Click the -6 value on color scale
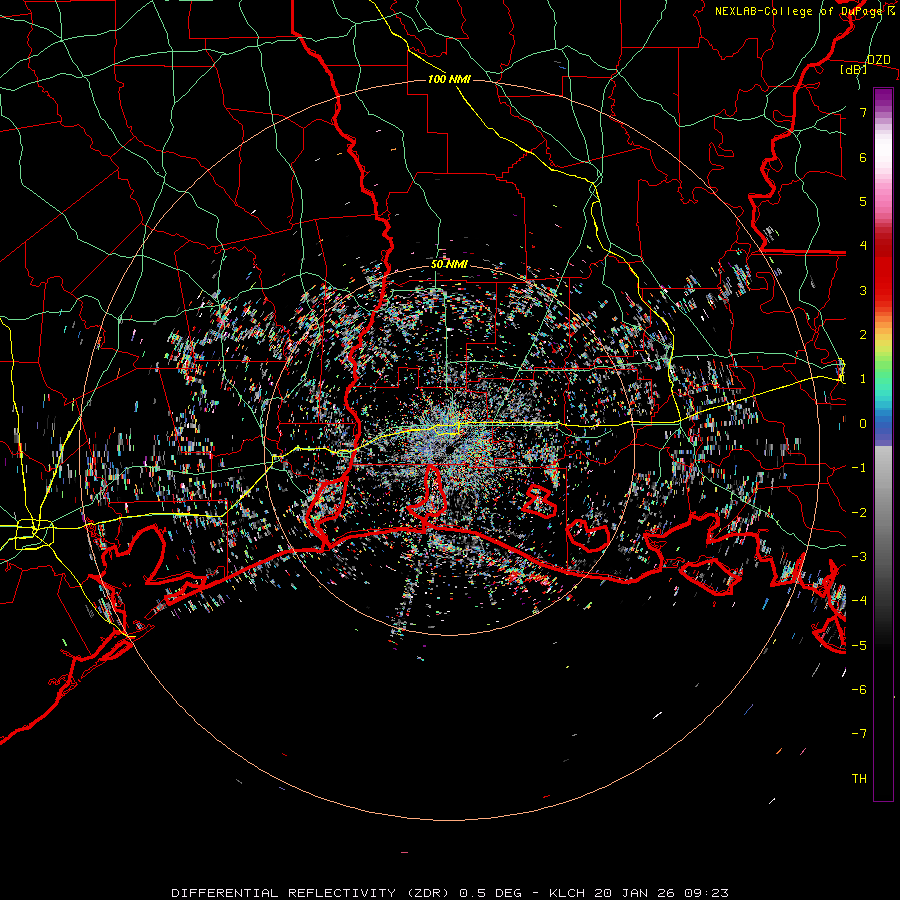 (859, 690)
